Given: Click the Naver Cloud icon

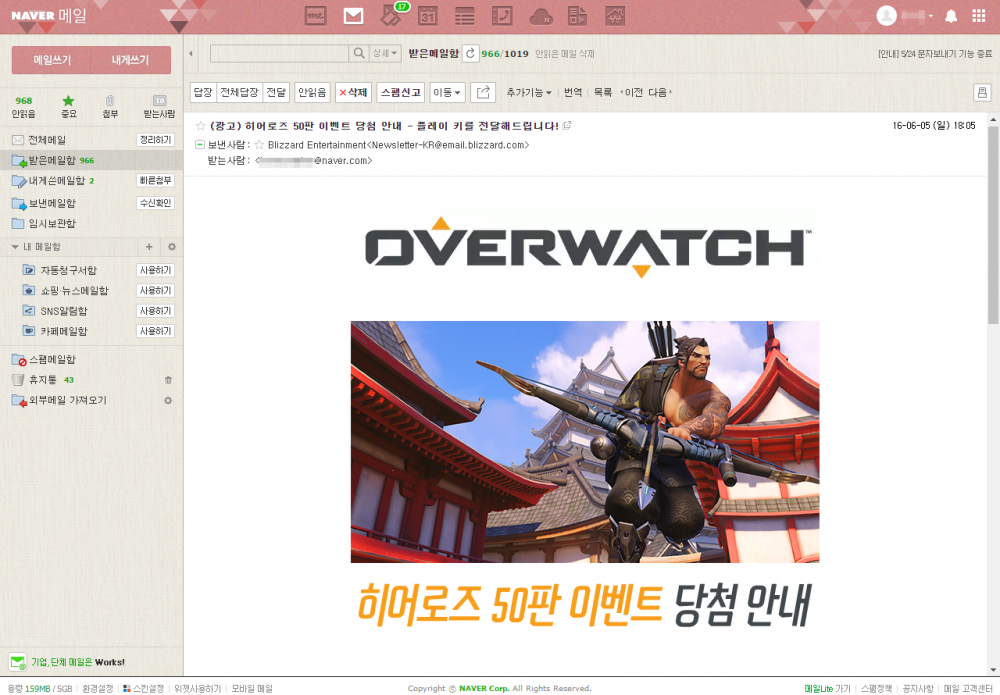Looking at the screenshot, I should pos(541,16).
